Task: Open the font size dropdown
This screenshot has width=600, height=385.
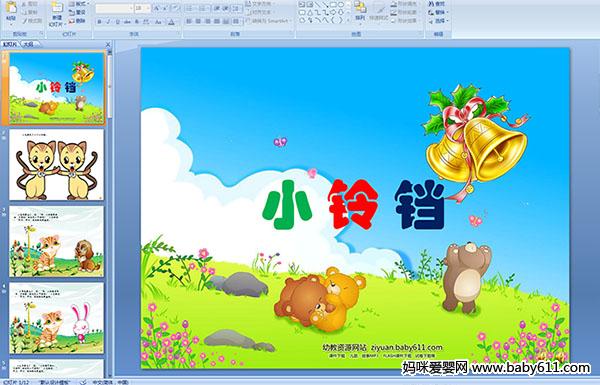Action: point(143,8)
